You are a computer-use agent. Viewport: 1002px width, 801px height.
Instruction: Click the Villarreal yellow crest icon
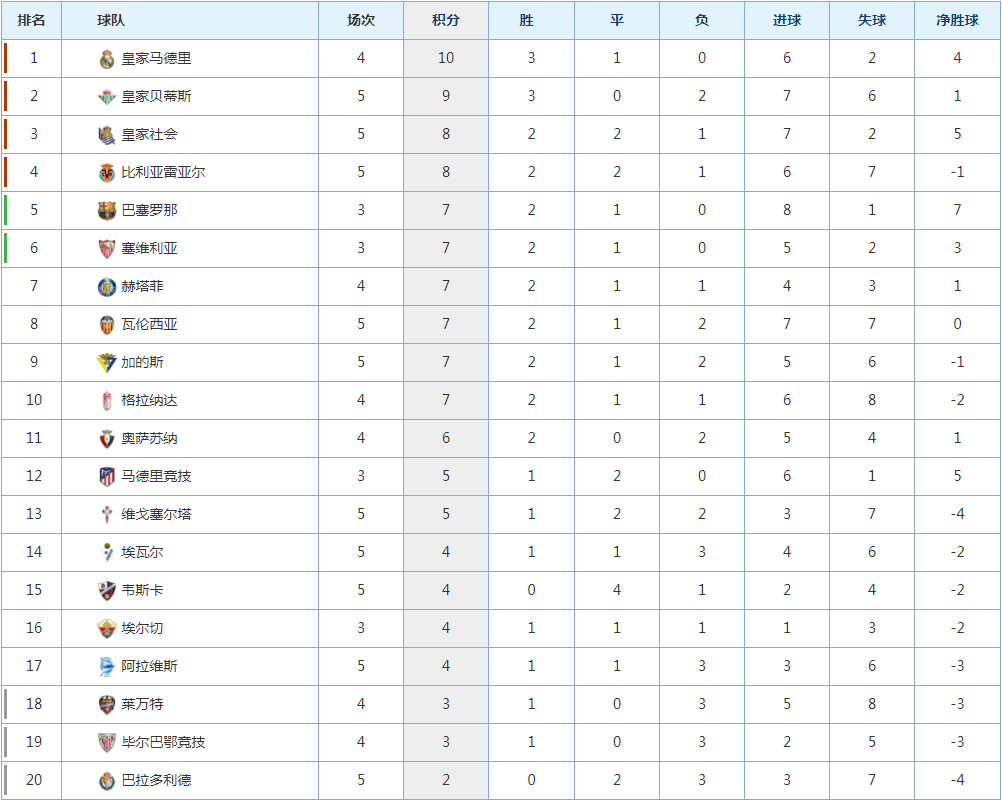107,173
